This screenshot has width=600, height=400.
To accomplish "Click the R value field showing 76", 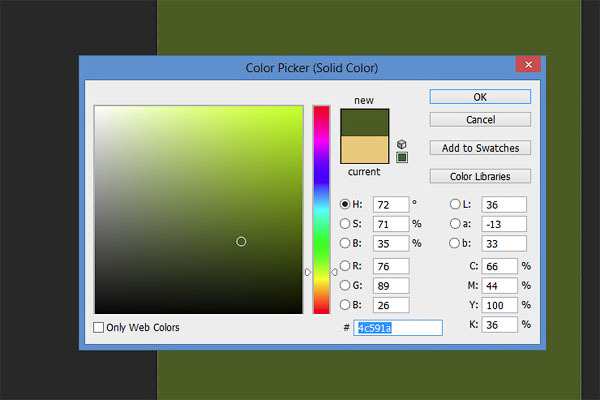I will [391, 266].
